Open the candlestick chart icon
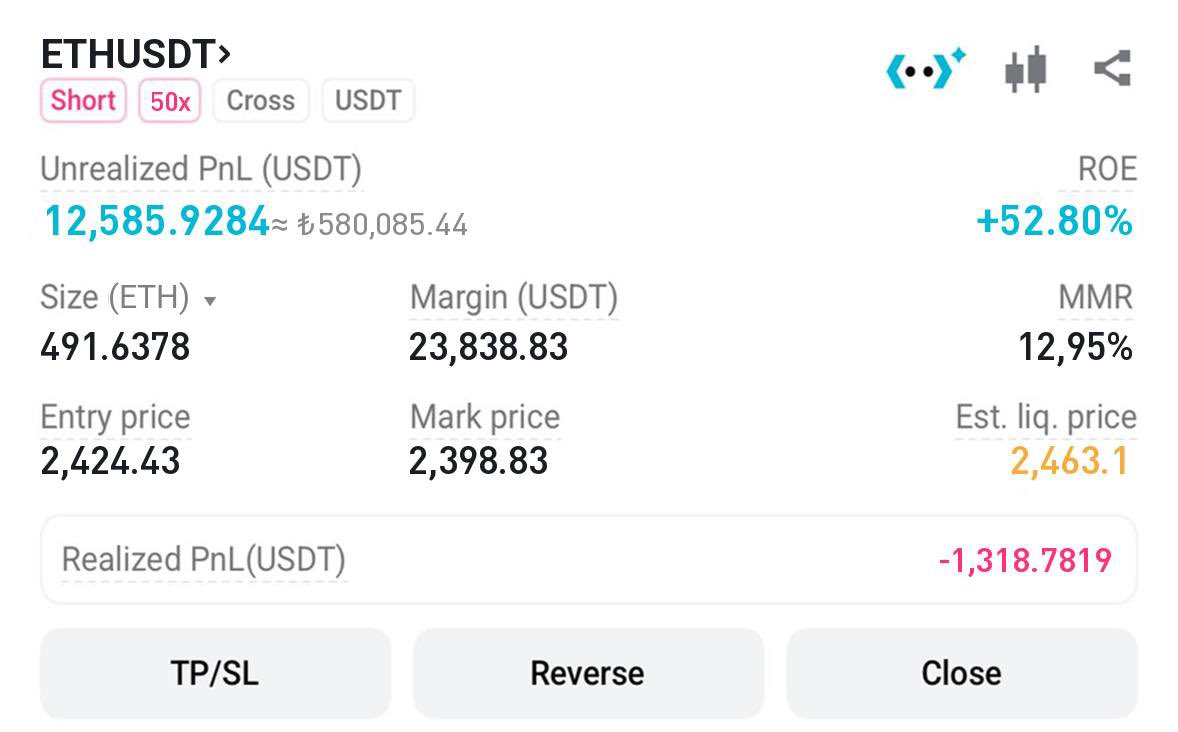 1025,70
